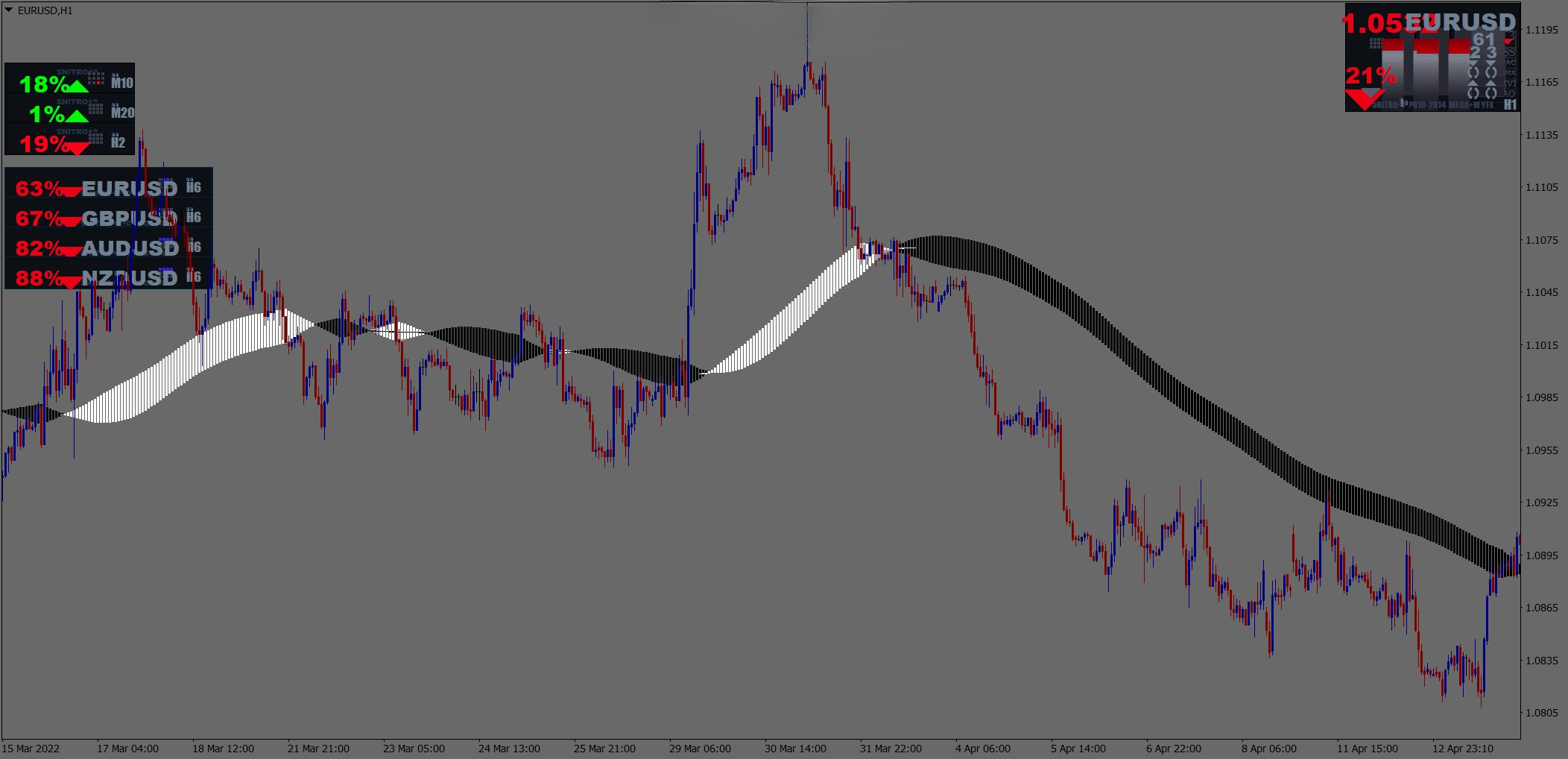The width and height of the screenshot is (1568, 759).
Task: Select the 19% reading in the H2 panel
Action: [x=43, y=144]
